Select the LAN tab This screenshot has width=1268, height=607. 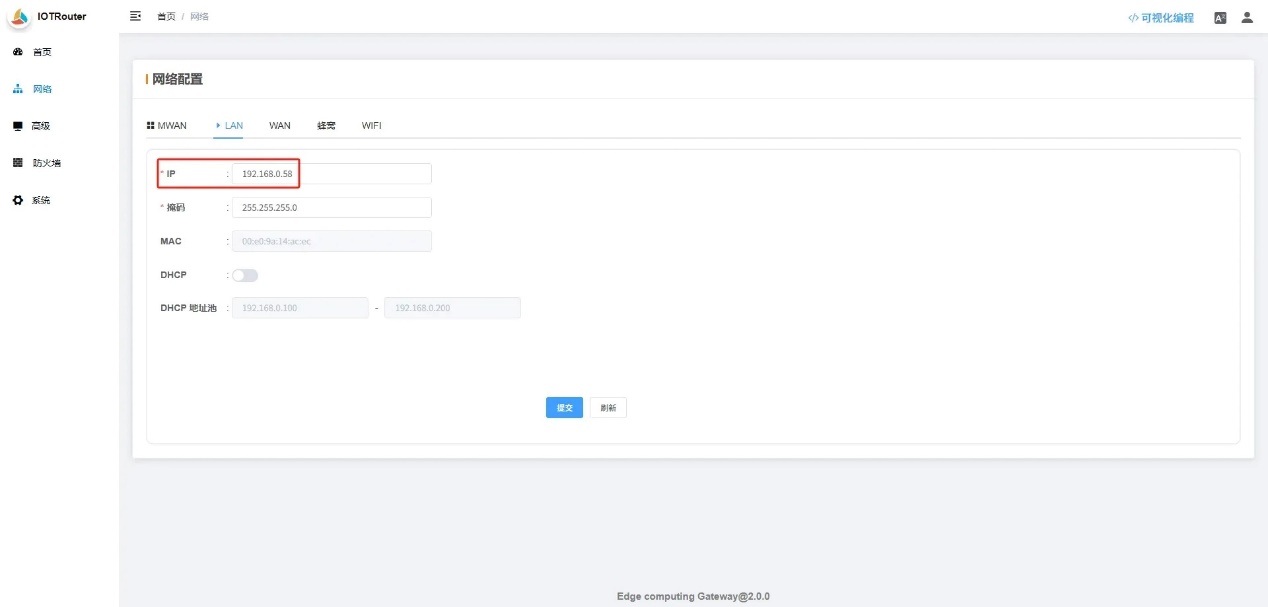(232, 126)
